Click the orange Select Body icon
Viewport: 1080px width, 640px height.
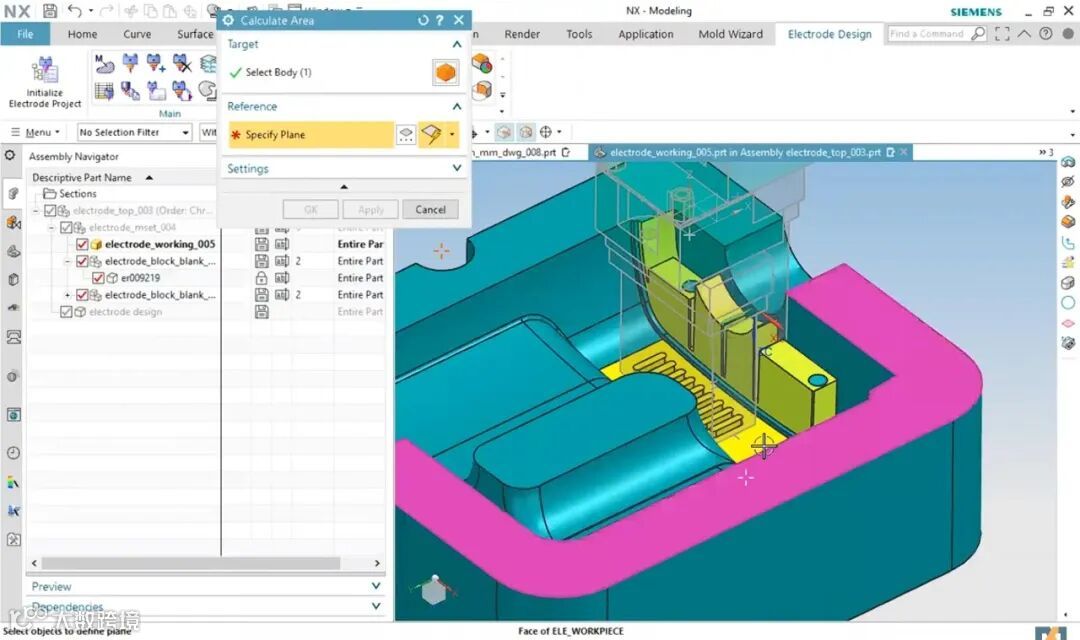pos(446,72)
